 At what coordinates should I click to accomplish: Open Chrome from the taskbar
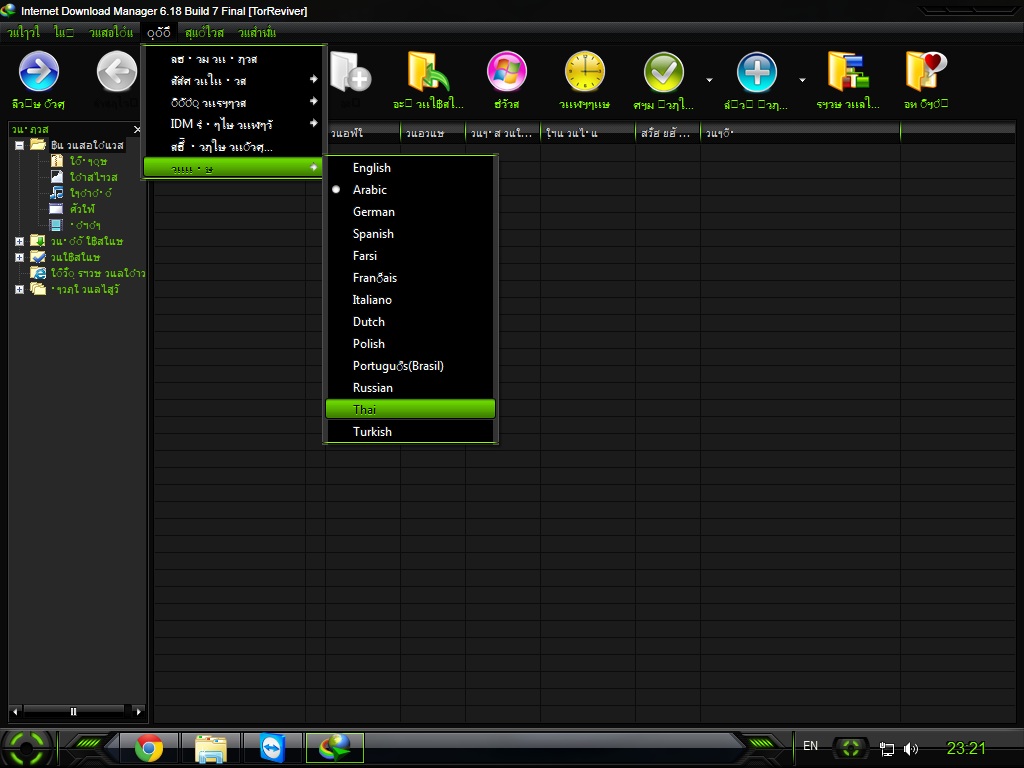[149, 748]
